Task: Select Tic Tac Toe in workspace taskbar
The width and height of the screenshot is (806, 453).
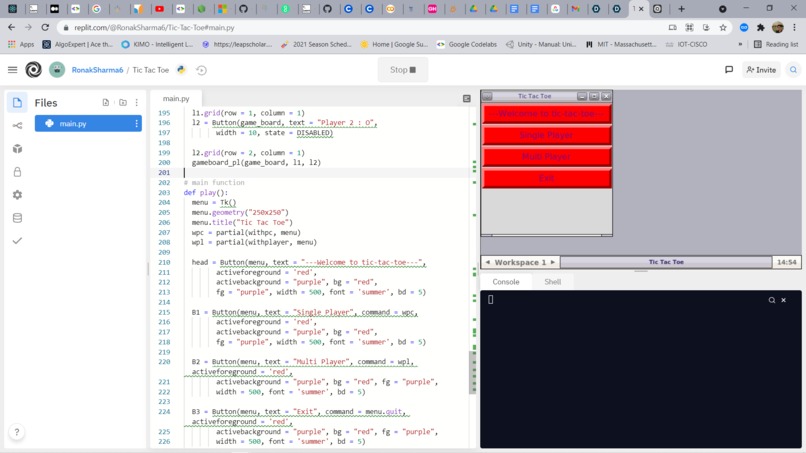Action: 666,262
